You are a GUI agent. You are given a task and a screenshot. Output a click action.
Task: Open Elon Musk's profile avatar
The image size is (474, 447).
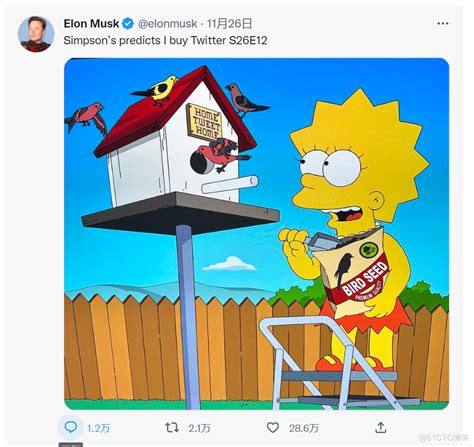point(36,34)
